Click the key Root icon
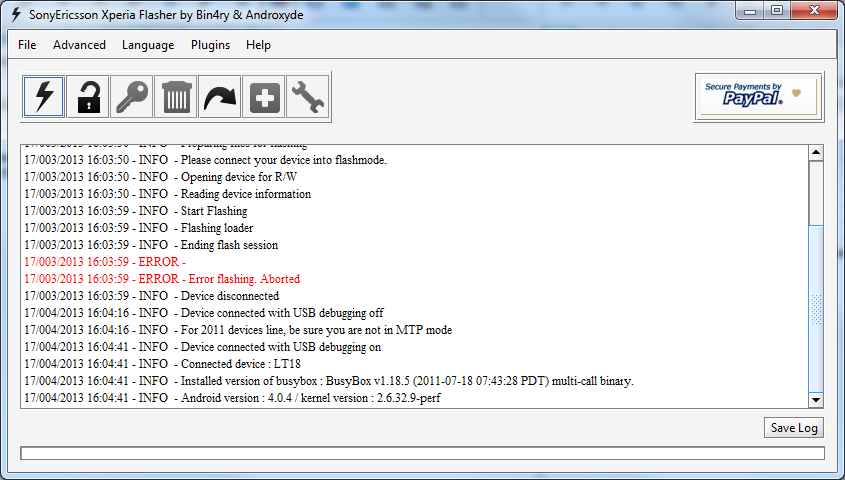The height and width of the screenshot is (480, 845). coord(132,97)
